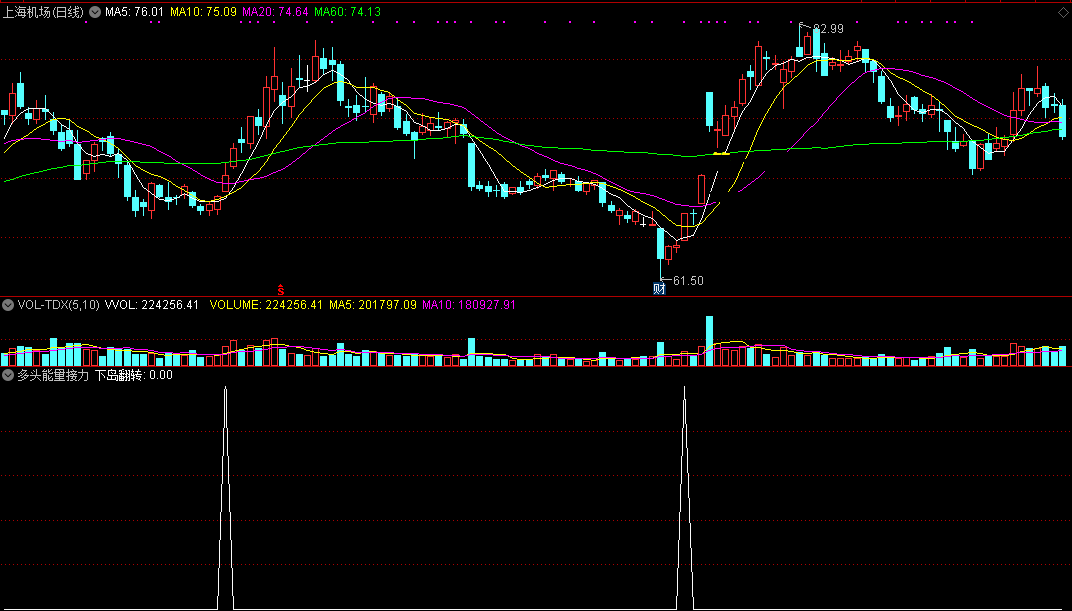
Task: Click the red S marker under the chart
Action: (280, 290)
